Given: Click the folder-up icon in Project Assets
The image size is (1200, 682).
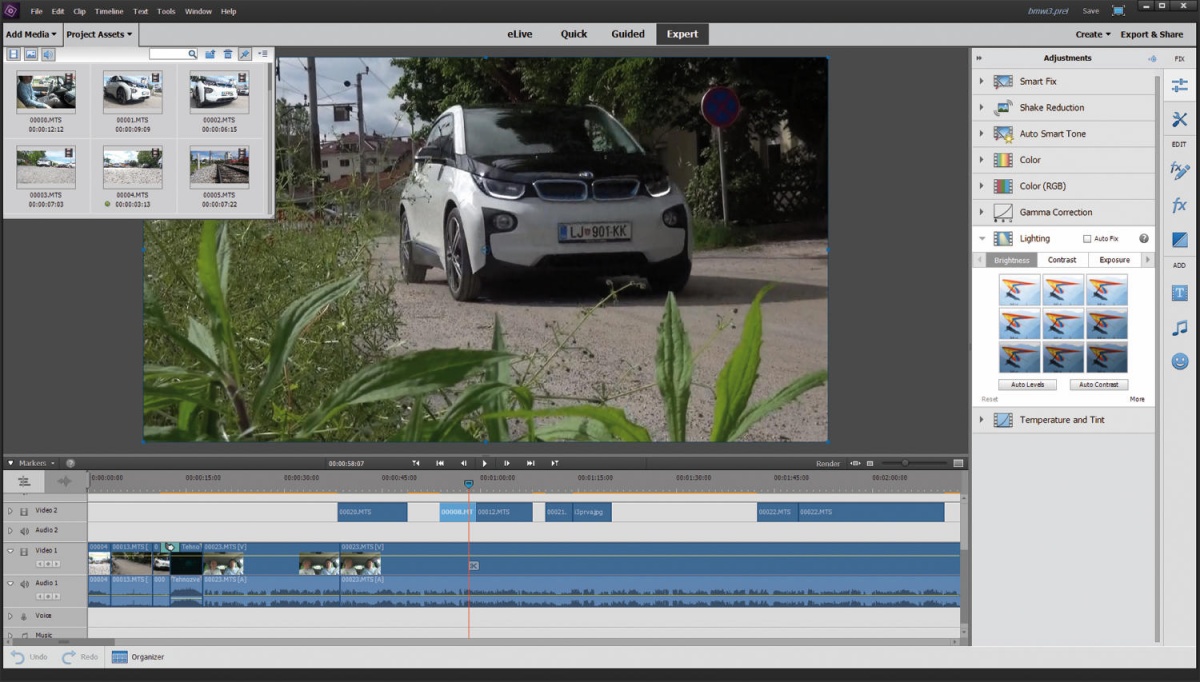Looking at the screenshot, I should (x=210, y=54).
